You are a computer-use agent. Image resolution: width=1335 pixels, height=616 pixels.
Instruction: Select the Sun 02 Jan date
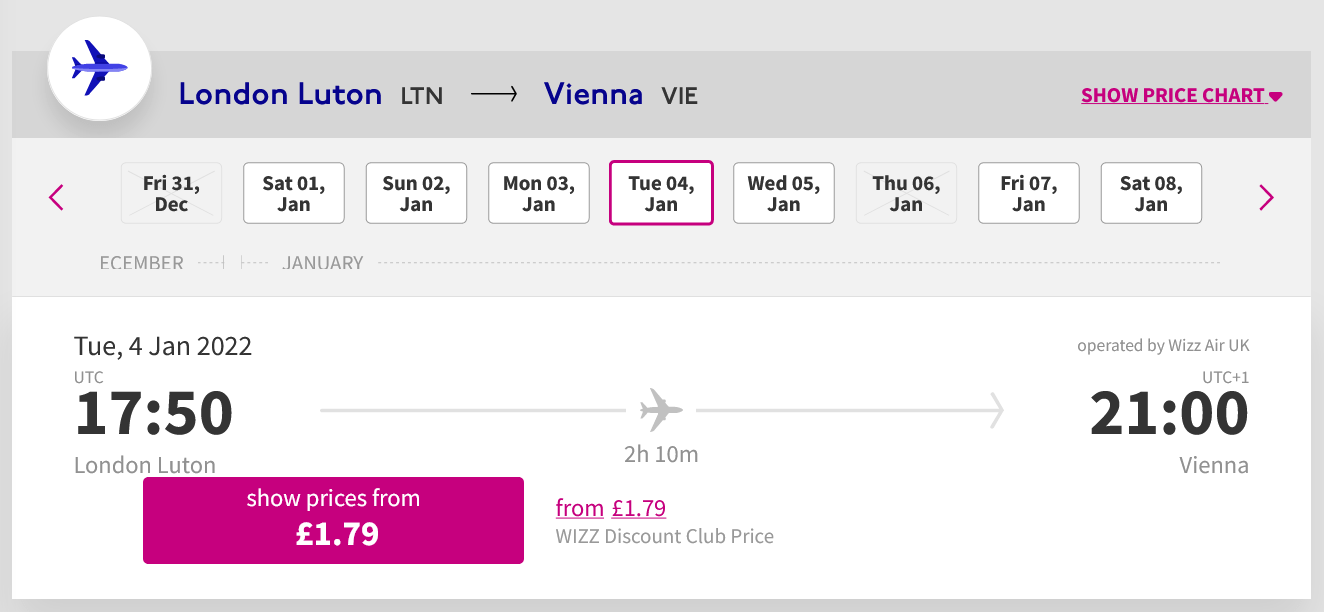[416, 192]
